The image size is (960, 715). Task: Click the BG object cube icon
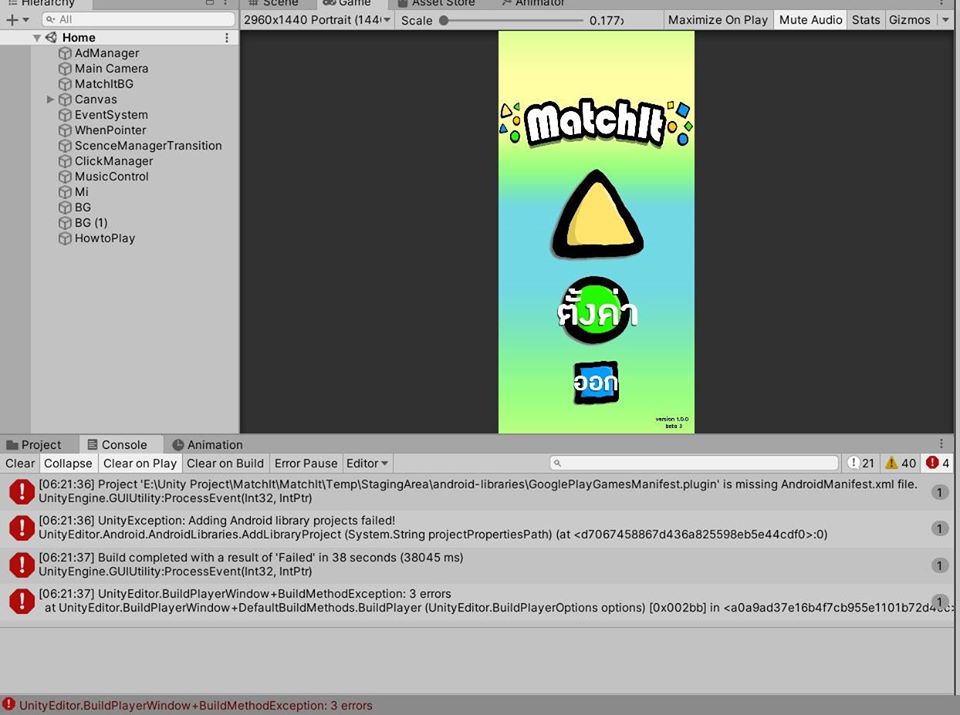(65, 208)
